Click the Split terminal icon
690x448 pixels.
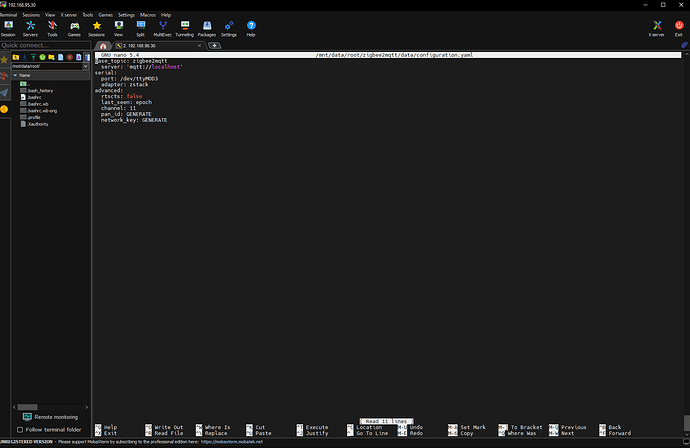(140, 29)
